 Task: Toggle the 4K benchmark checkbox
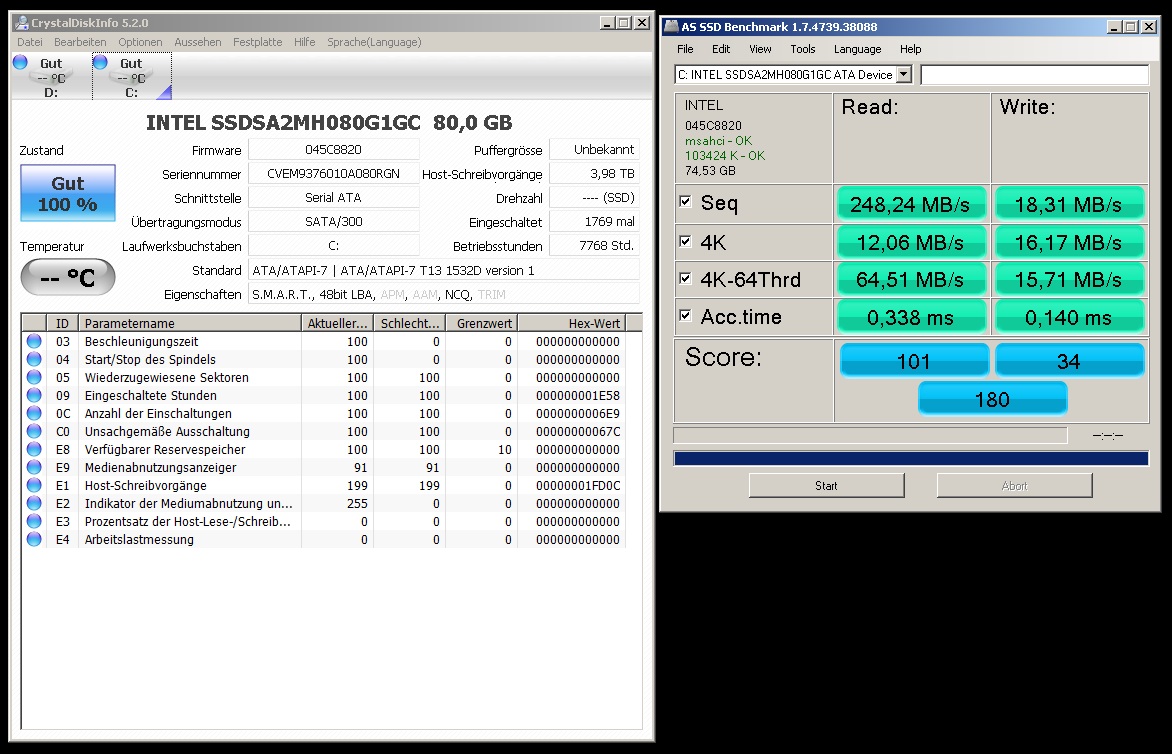(685, 241)
